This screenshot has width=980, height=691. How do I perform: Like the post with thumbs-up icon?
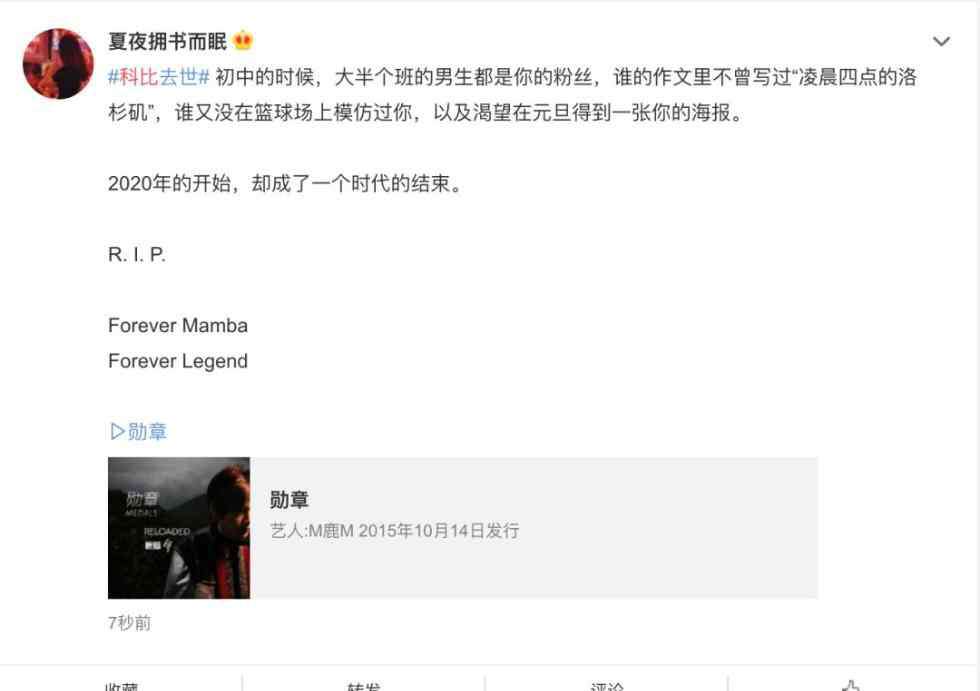pyautogui.click(x=851, y=685)
